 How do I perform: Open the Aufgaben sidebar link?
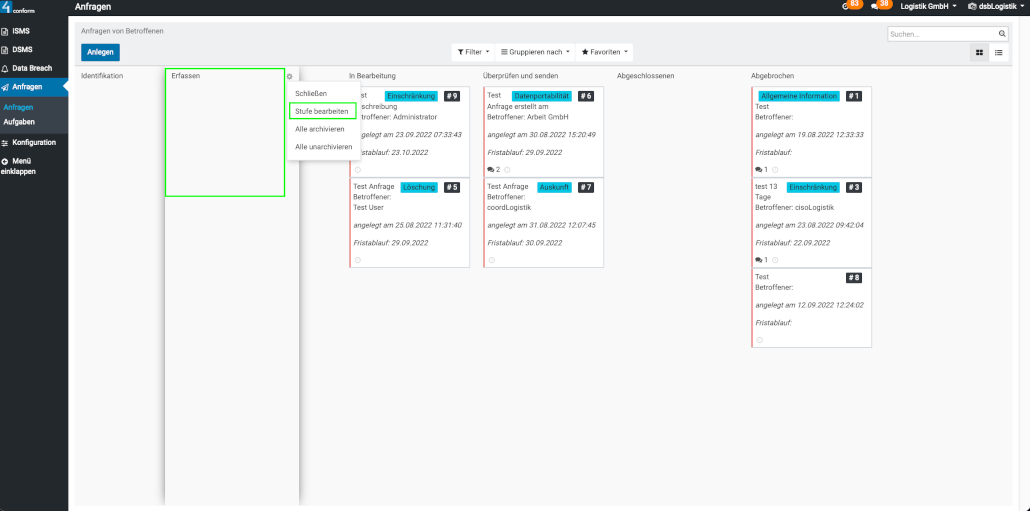click(x=18, y=122)
